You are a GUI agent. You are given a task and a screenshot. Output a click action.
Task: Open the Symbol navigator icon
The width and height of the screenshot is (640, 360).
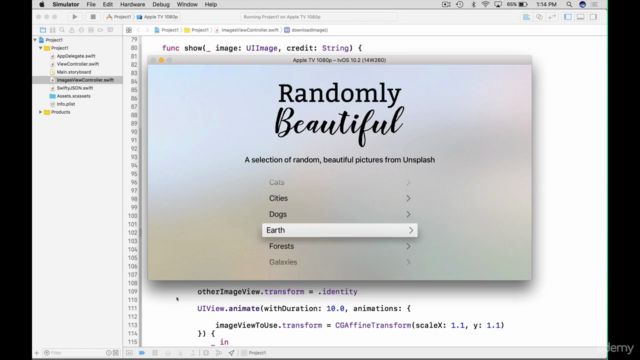click(x=53, y=30)
